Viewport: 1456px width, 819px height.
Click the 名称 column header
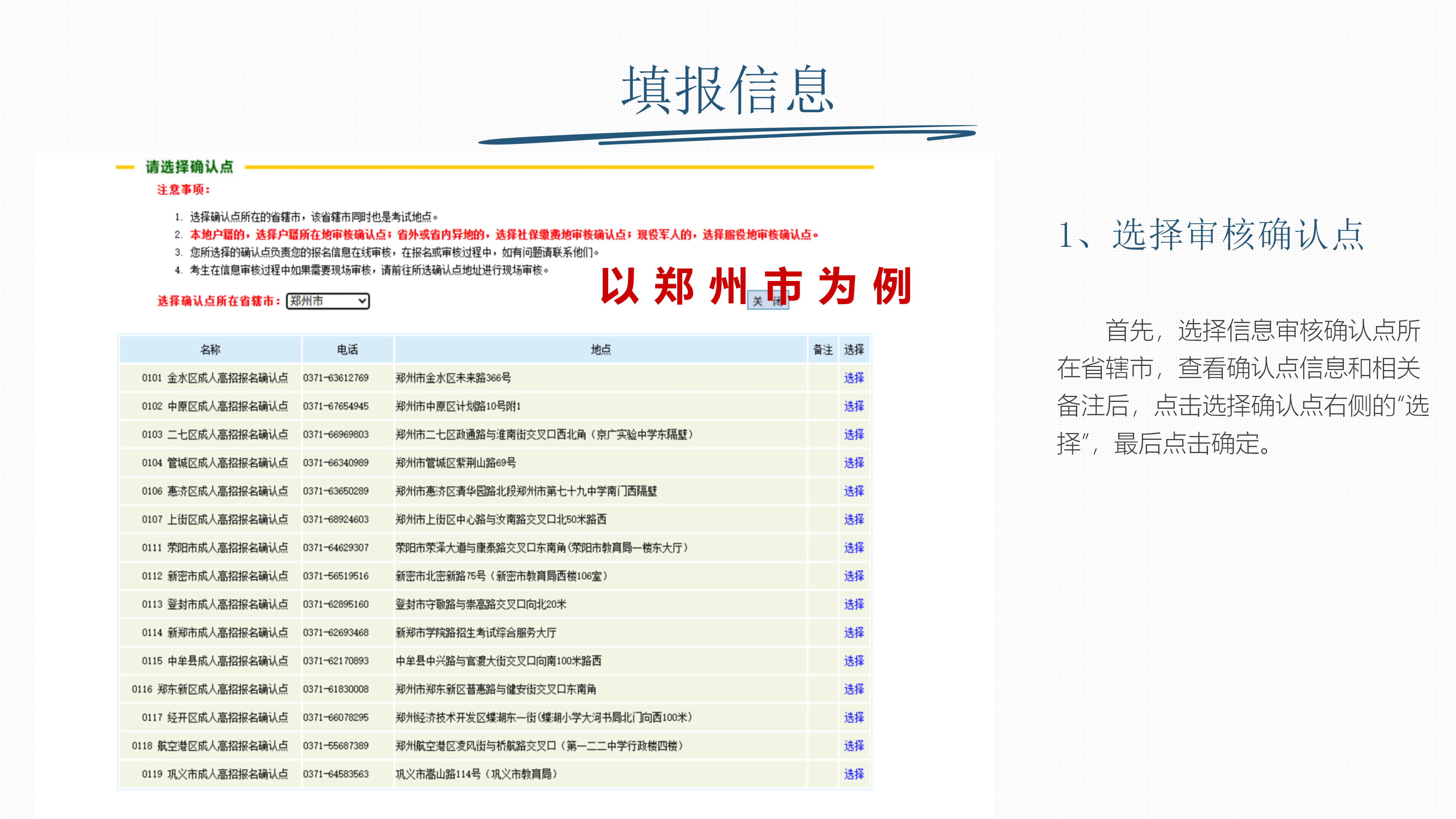click(210, 349)
